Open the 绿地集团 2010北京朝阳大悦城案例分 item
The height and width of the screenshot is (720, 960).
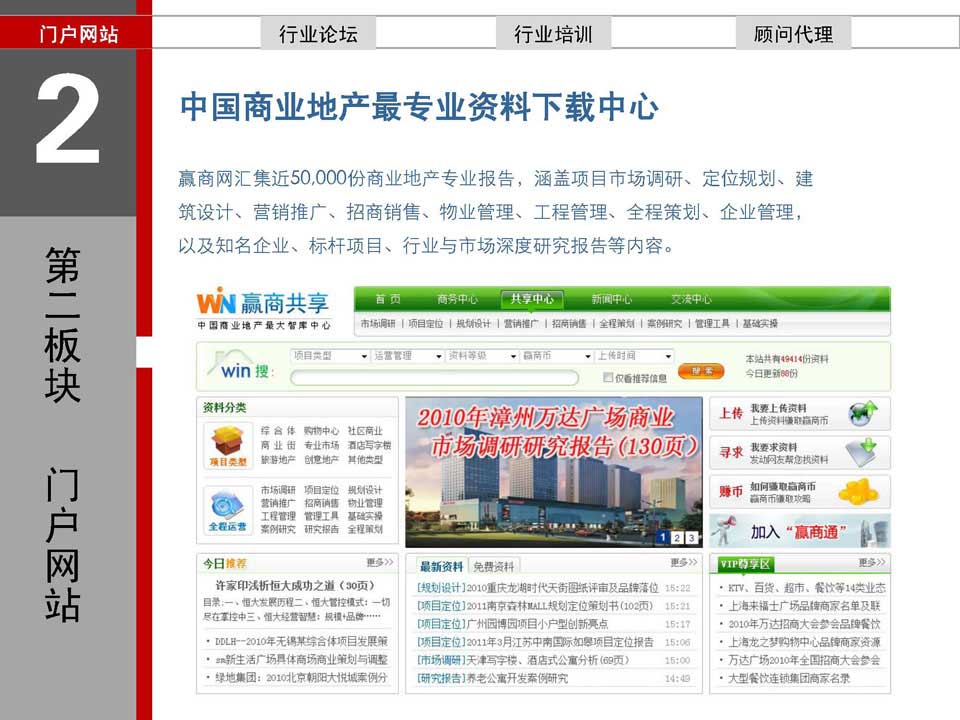(x=301, y=677)
